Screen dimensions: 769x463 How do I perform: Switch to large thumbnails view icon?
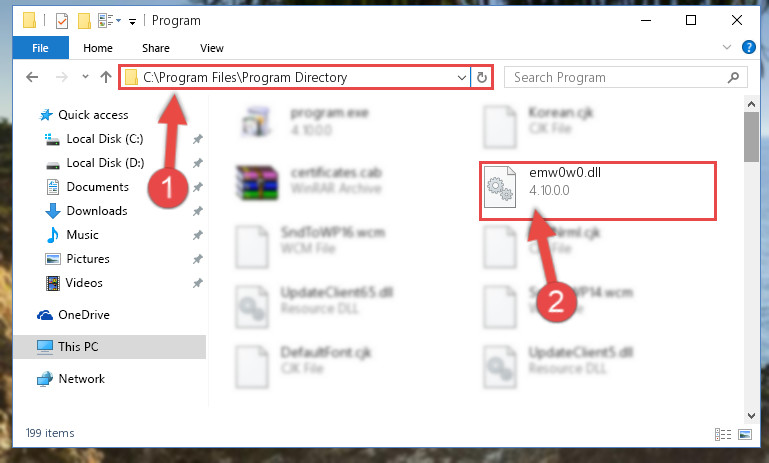tap(745, 434)
